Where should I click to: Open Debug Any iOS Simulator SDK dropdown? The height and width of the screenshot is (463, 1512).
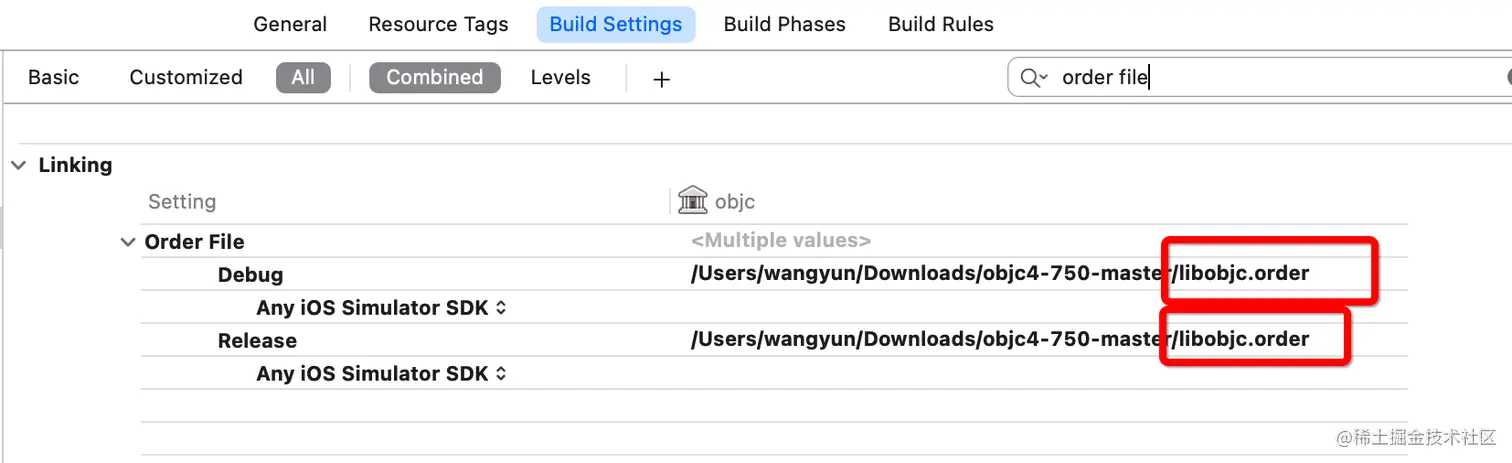(381, 308)
